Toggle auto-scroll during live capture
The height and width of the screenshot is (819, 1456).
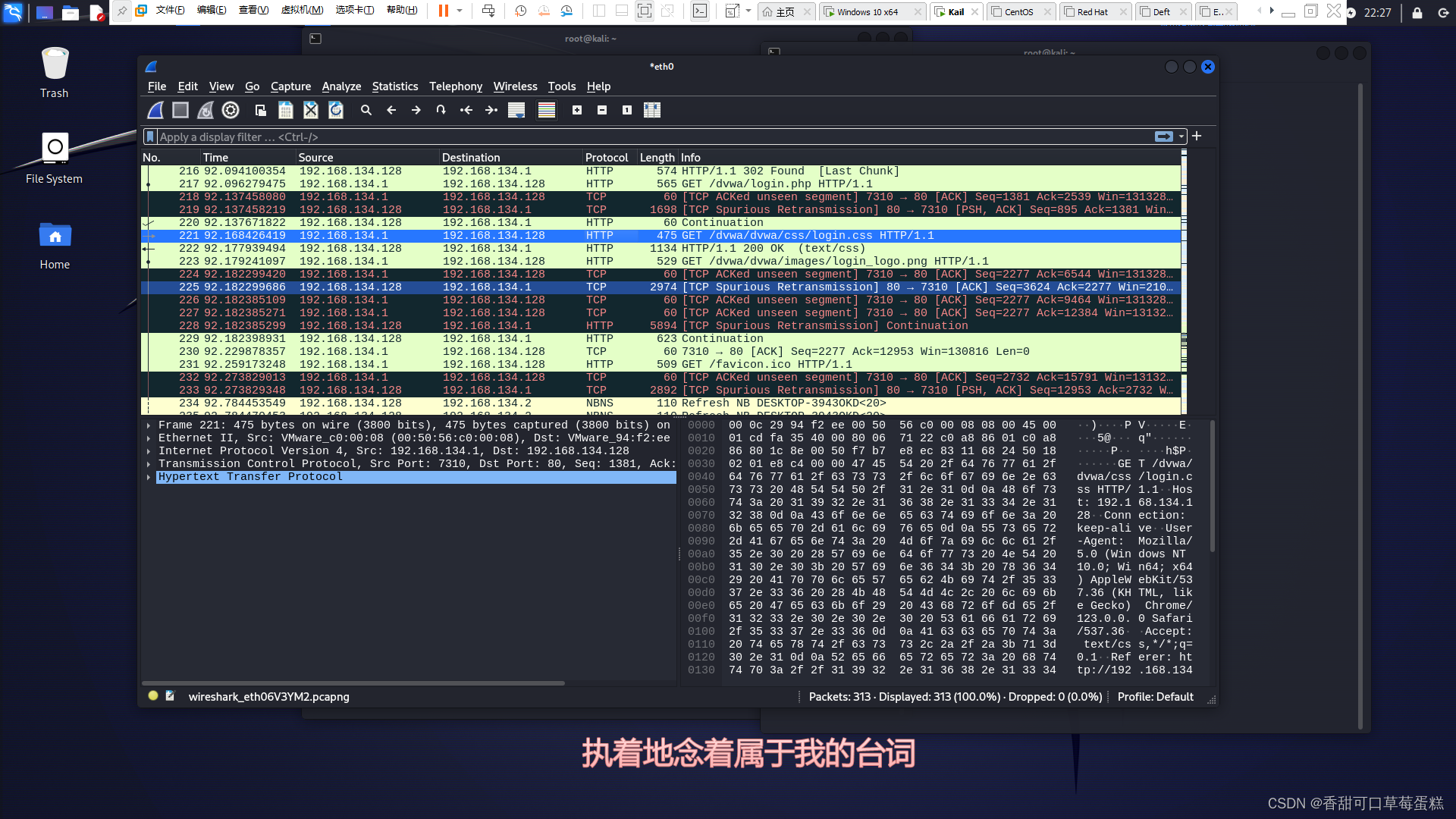point(516,111)
